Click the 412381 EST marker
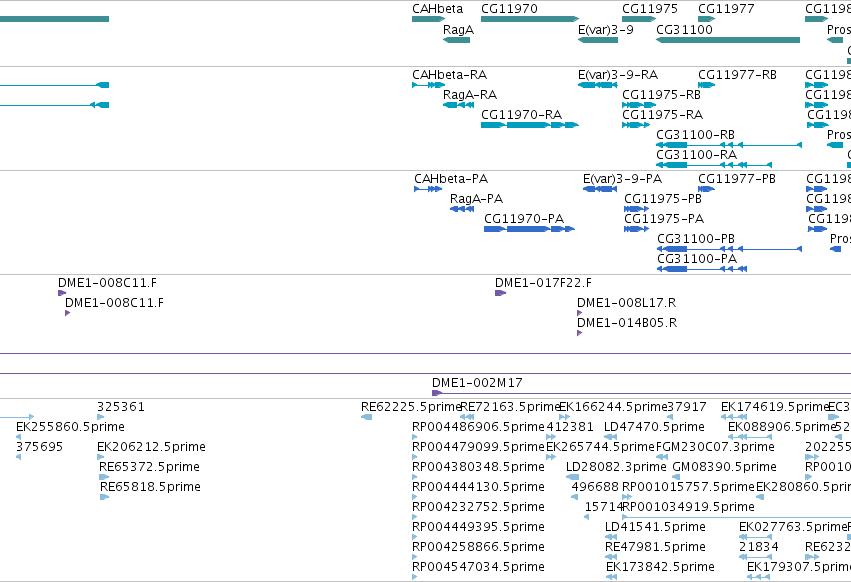The image size is (851, 582). pyautogui.click(x=551, y=437)
